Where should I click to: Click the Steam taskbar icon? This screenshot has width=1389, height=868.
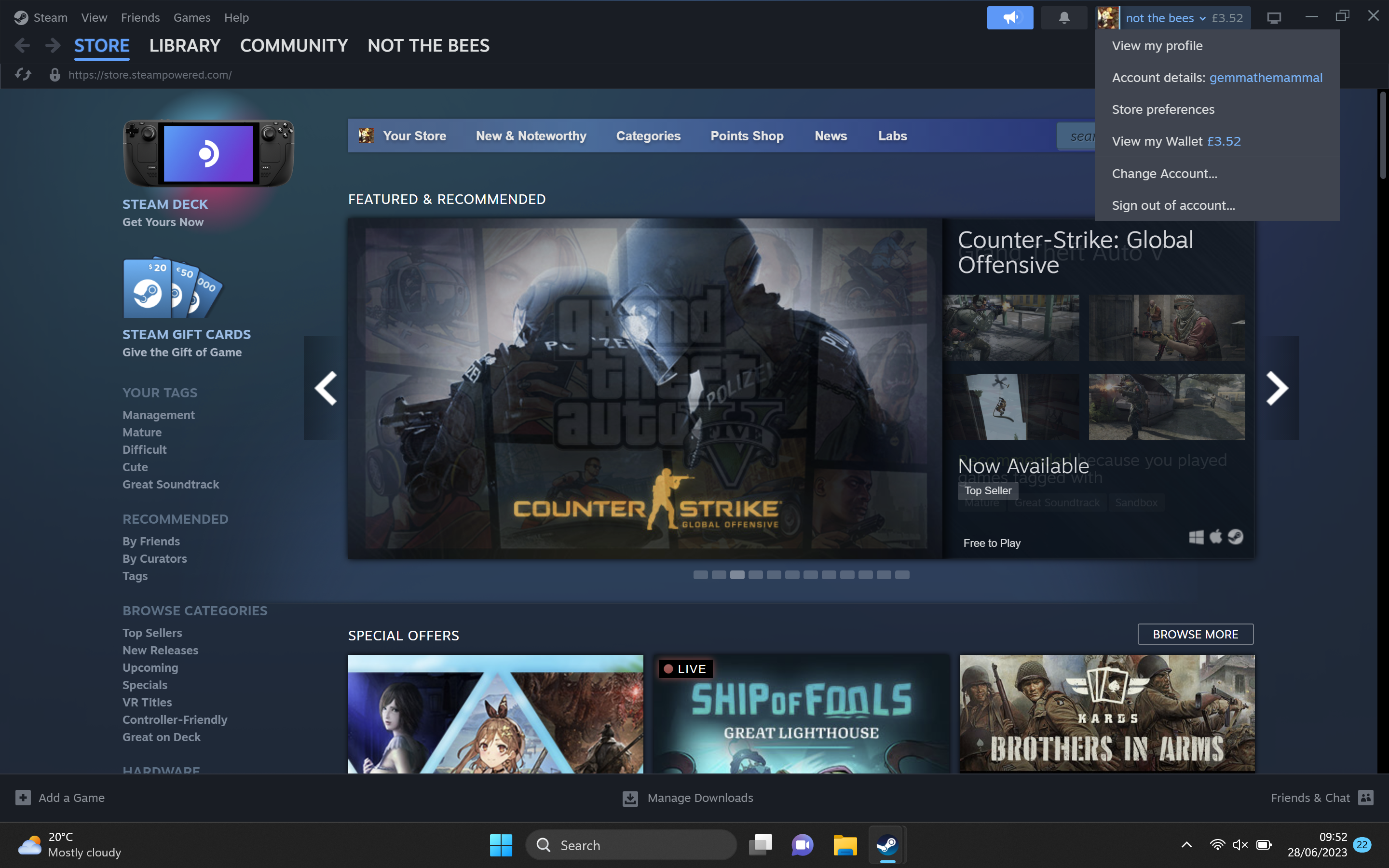[887, 845]
